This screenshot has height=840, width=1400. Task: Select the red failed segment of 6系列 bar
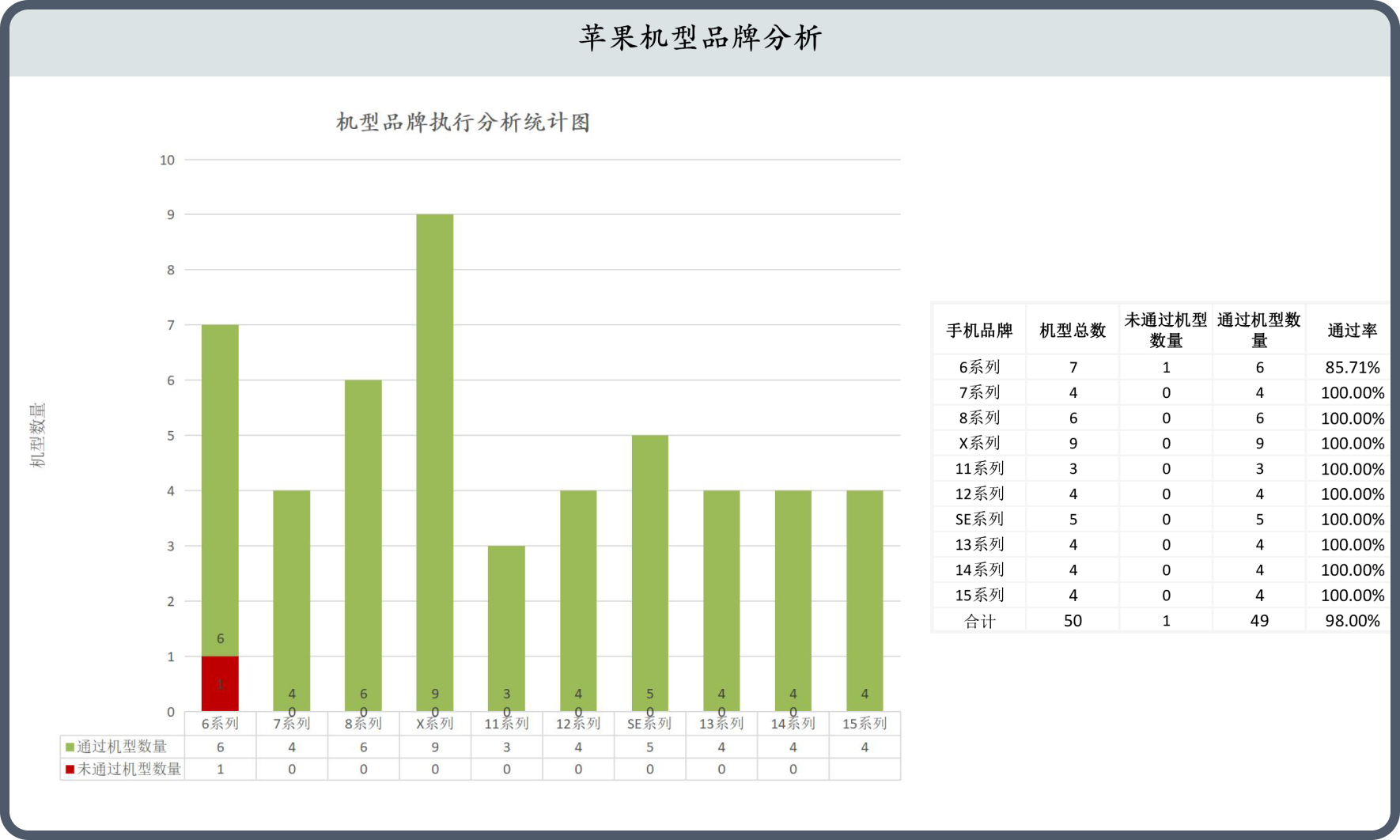[220, 683]
